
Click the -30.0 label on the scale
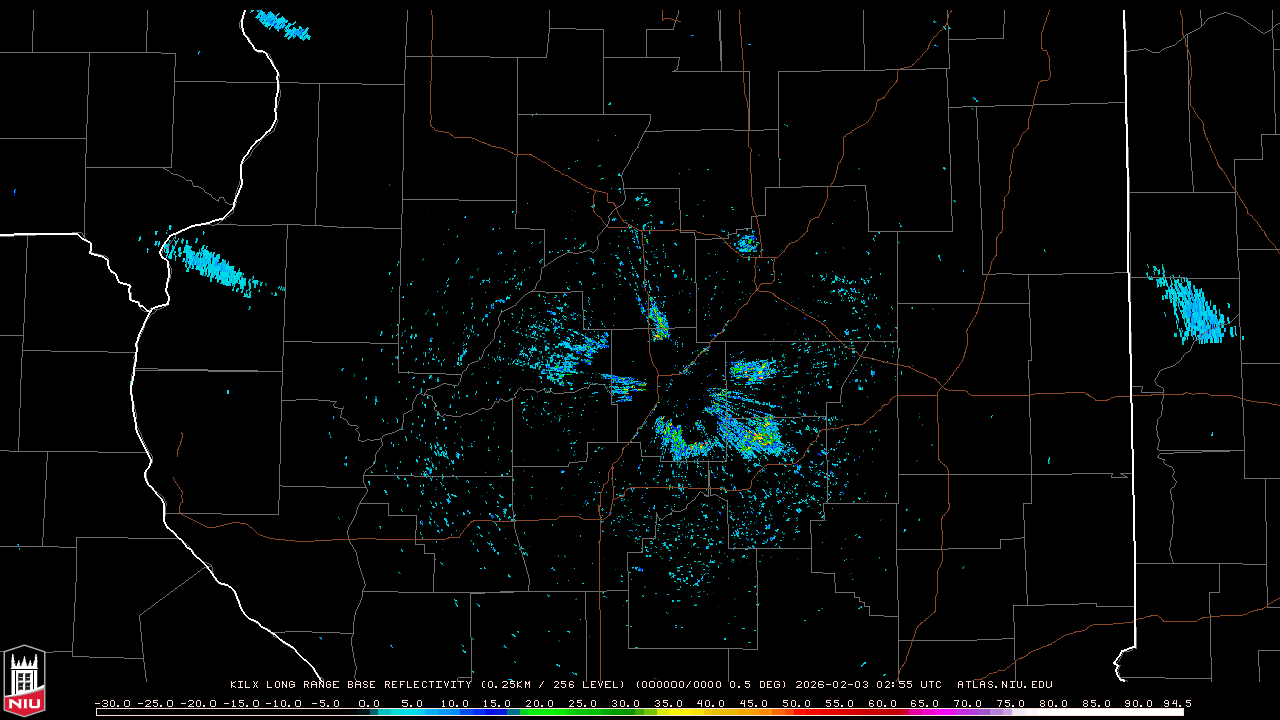[112, 703]
